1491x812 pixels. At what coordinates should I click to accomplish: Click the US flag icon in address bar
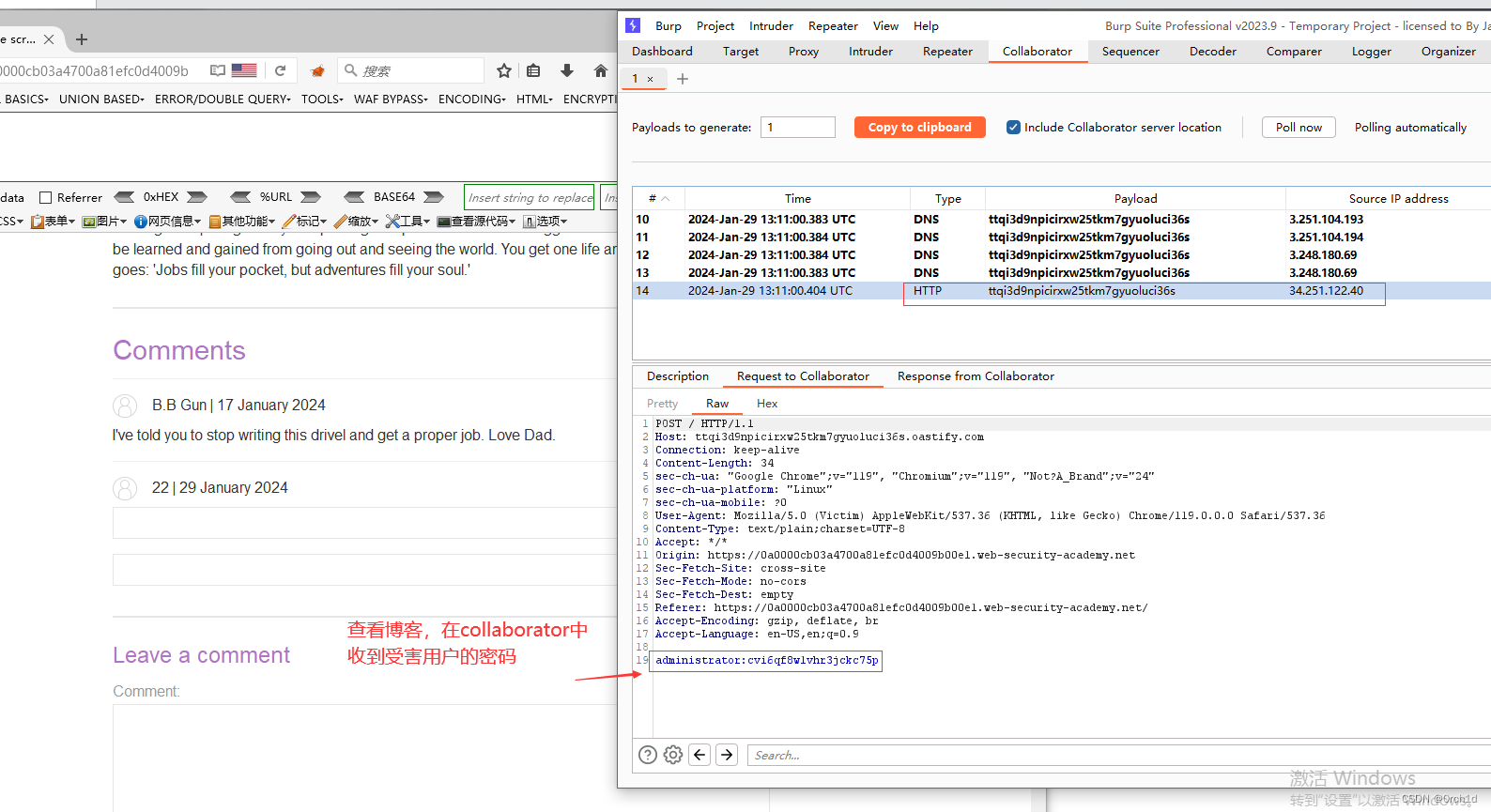point(244,70)
